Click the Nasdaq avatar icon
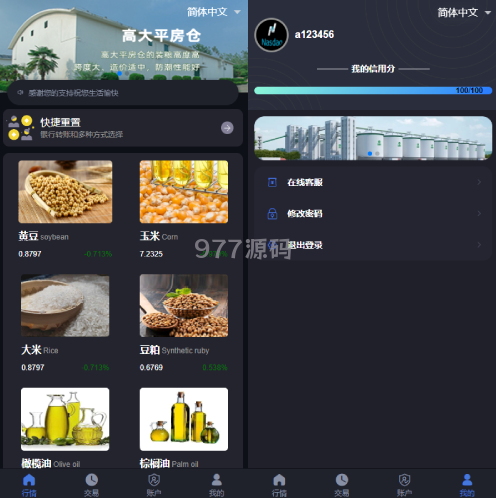The image size is (496, 498). pyautogui.click(x=271, y=35)
